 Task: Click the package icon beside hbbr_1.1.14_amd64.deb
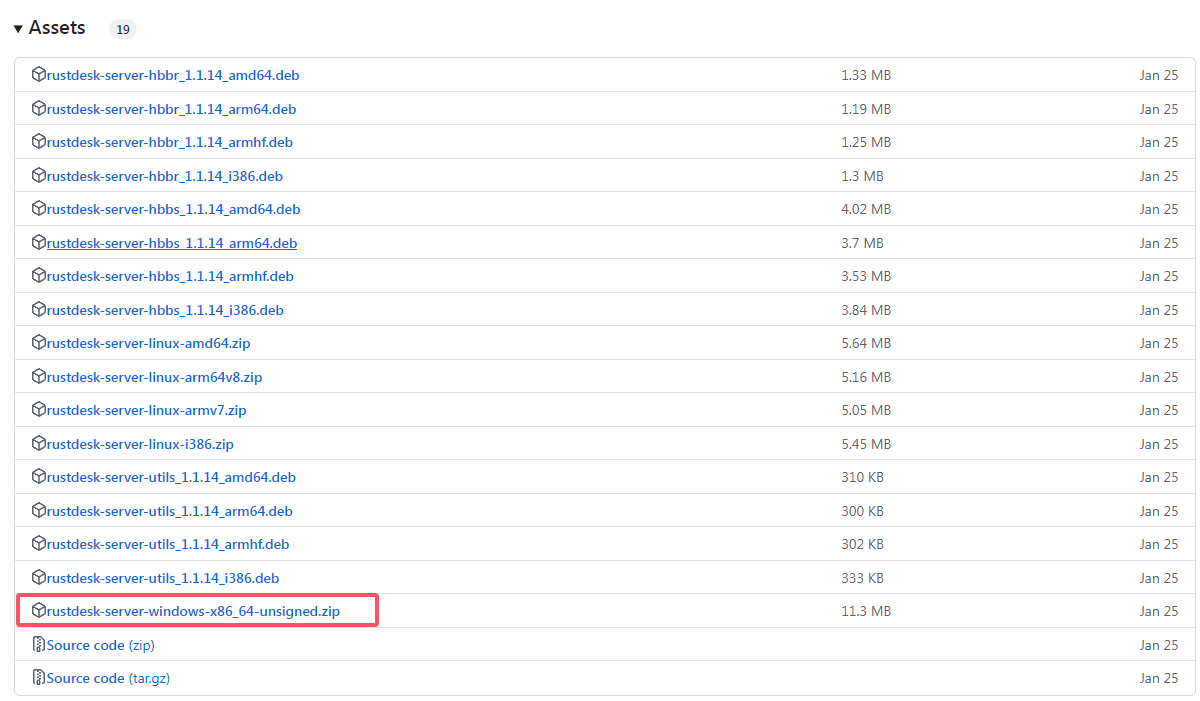pos(39,75)
